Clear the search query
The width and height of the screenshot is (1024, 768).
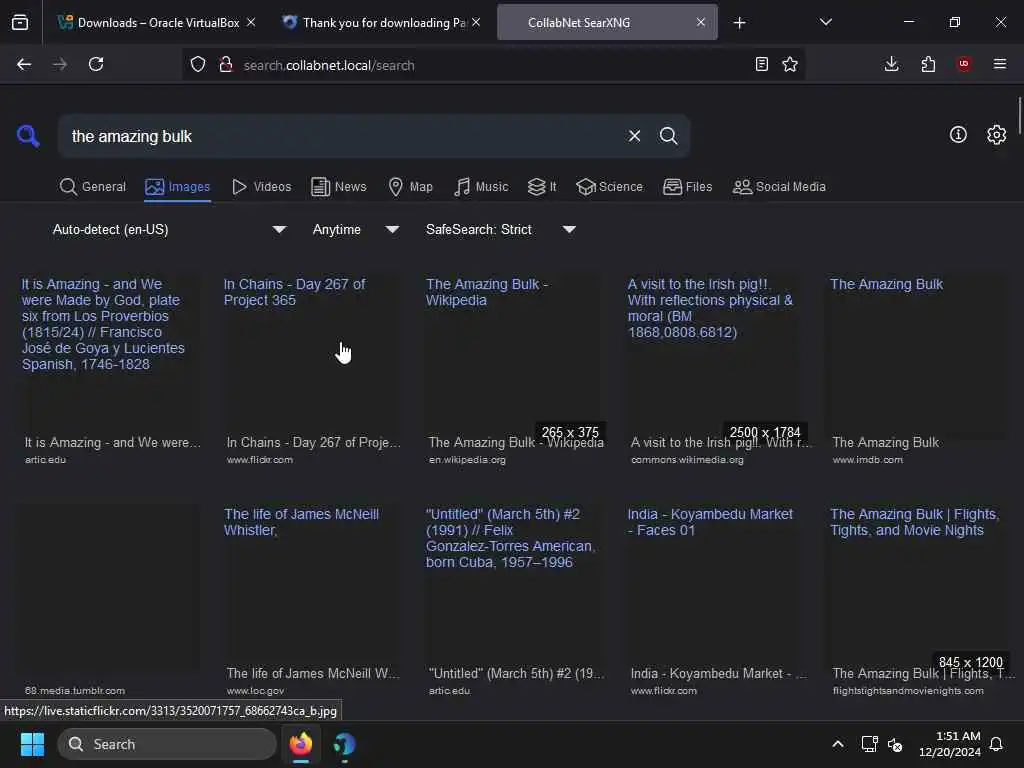coord(634,136)
